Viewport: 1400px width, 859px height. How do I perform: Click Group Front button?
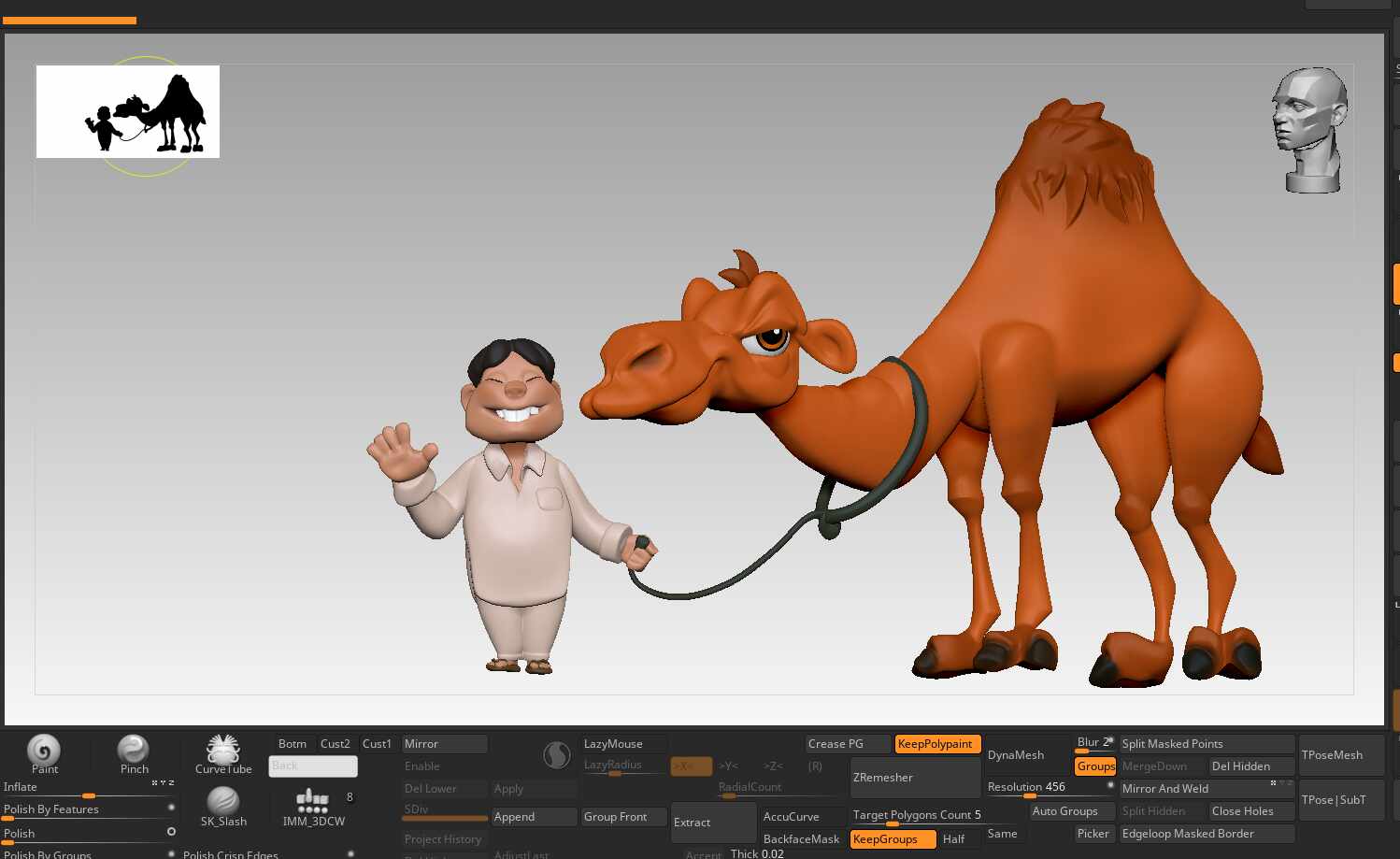[x=623, y=817]
